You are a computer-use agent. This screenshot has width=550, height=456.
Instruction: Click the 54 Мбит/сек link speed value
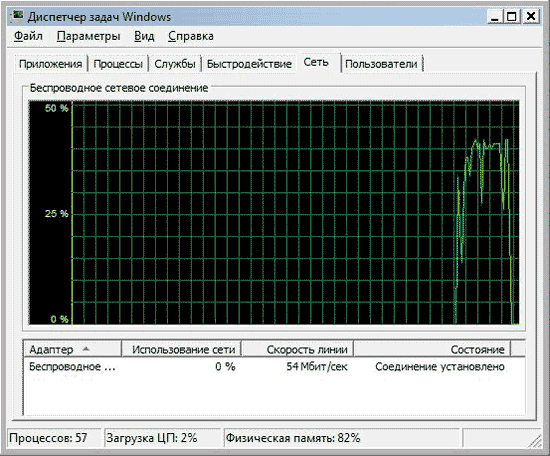click(x=317, y=367)
